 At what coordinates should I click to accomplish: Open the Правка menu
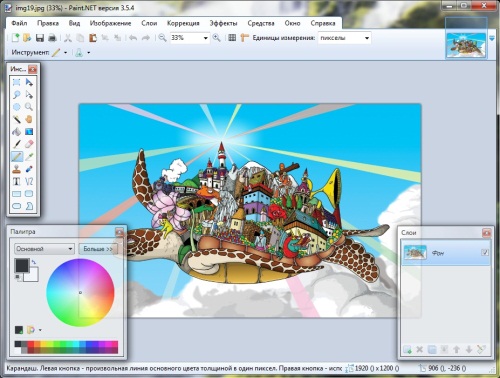(x=48, y=23)
